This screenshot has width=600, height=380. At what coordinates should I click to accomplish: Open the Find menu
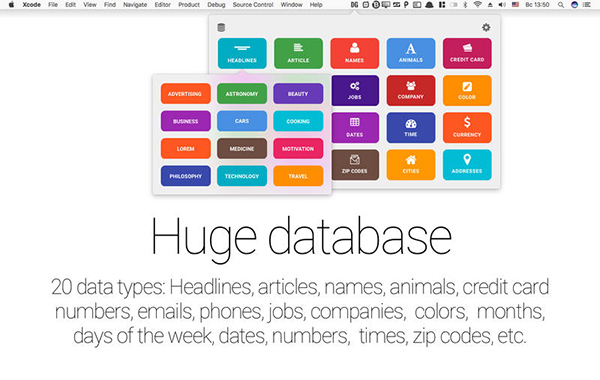coord(110,5)
